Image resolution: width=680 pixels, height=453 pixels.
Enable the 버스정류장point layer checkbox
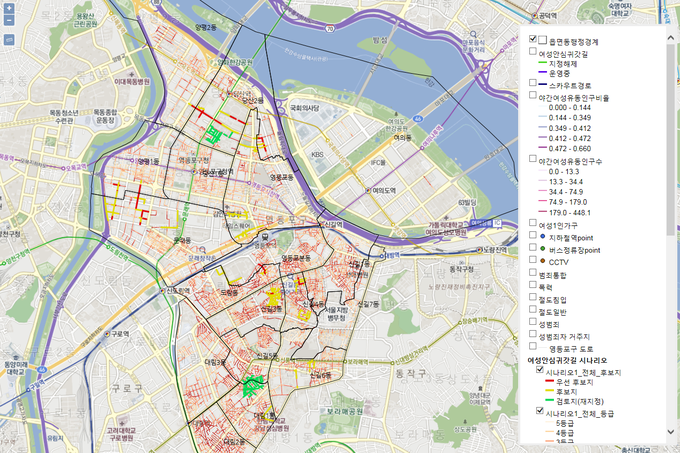tap(533, 247)
